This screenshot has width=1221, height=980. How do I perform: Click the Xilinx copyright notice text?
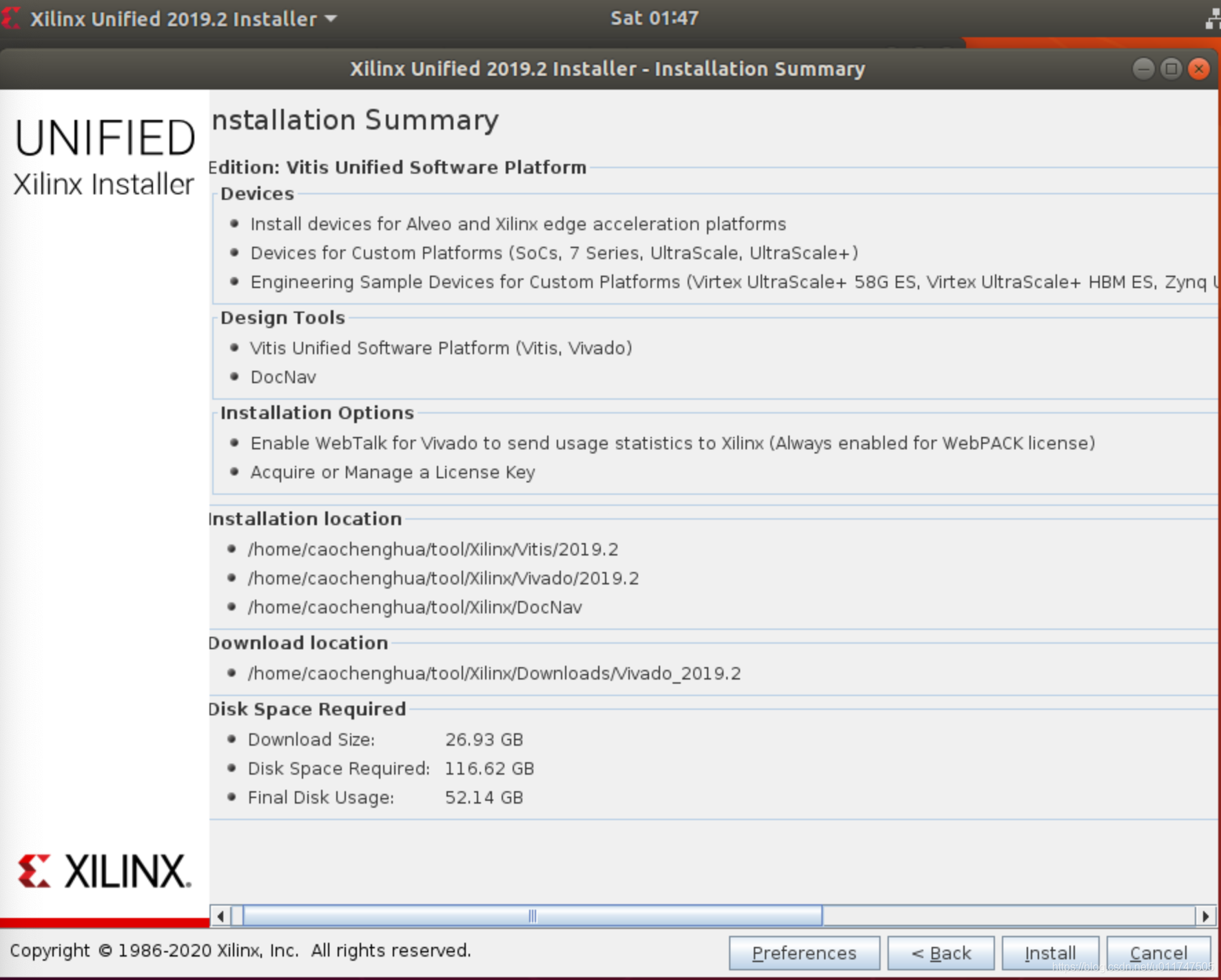[240, 950]
